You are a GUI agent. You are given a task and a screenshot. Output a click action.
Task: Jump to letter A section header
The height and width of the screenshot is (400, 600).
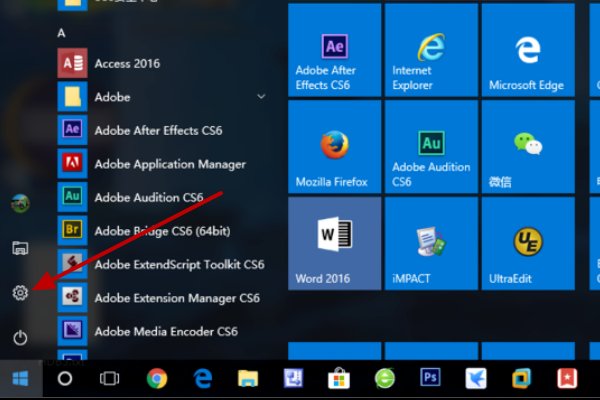pyautogui.click(x=62, y=33)
